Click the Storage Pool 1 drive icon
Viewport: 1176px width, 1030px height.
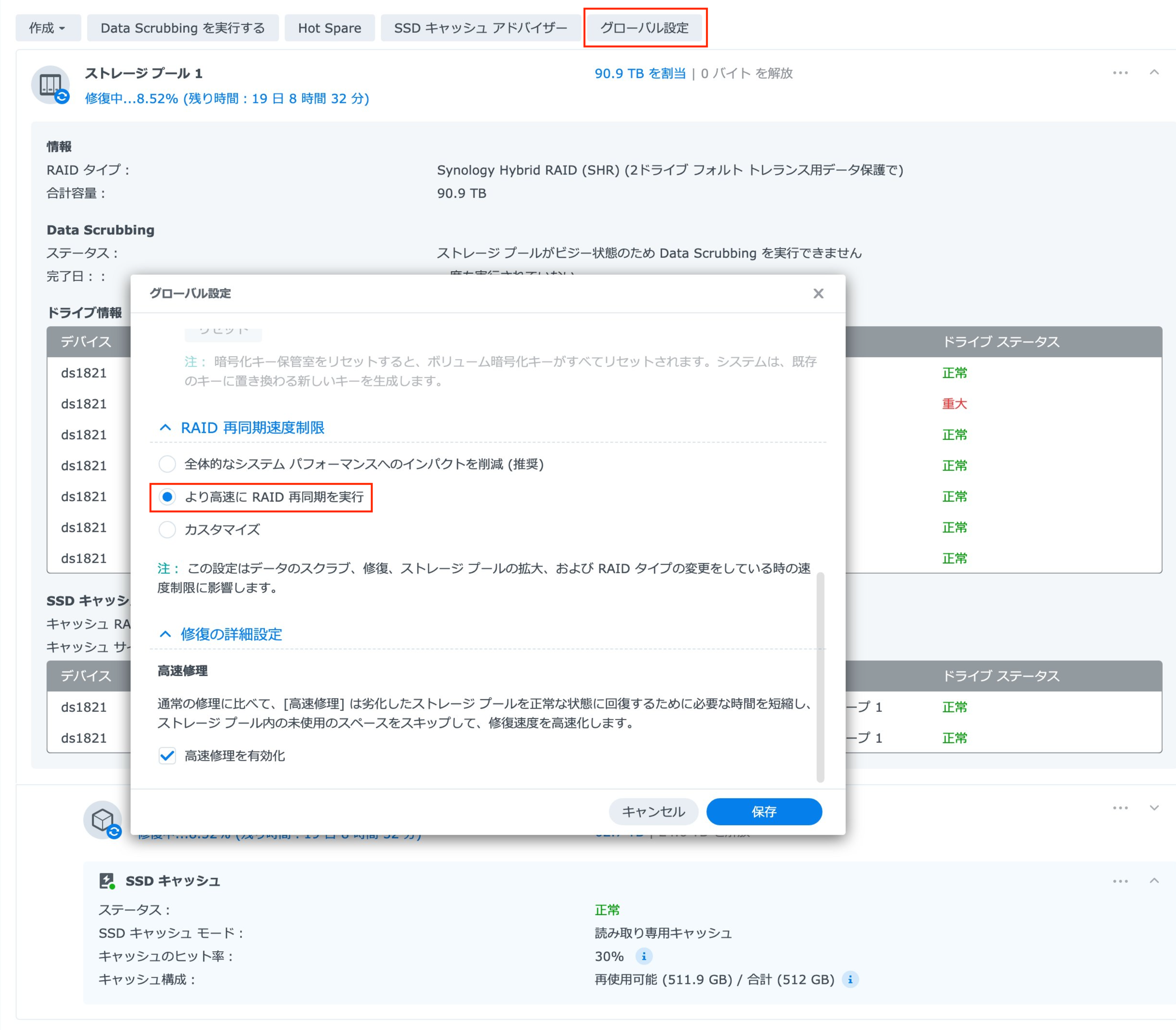point(50,85)
